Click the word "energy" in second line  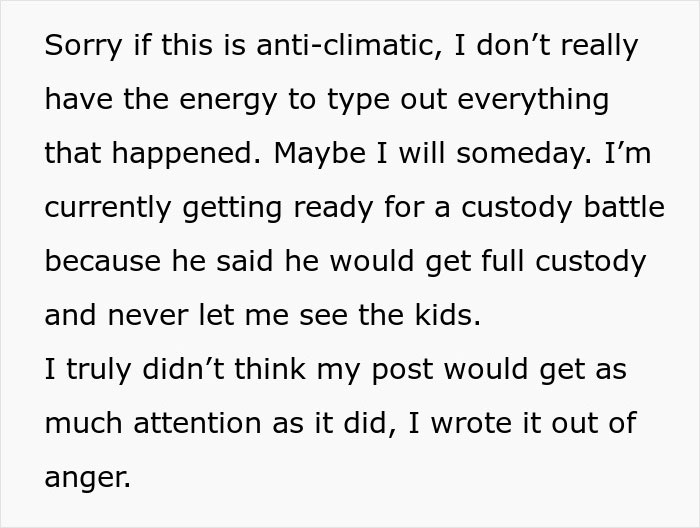228,100
